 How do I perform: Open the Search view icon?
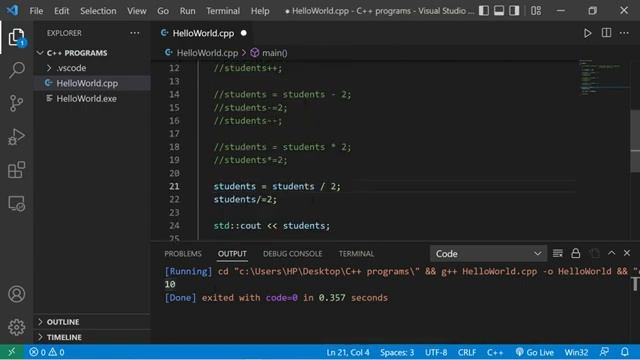pos(16,70)
